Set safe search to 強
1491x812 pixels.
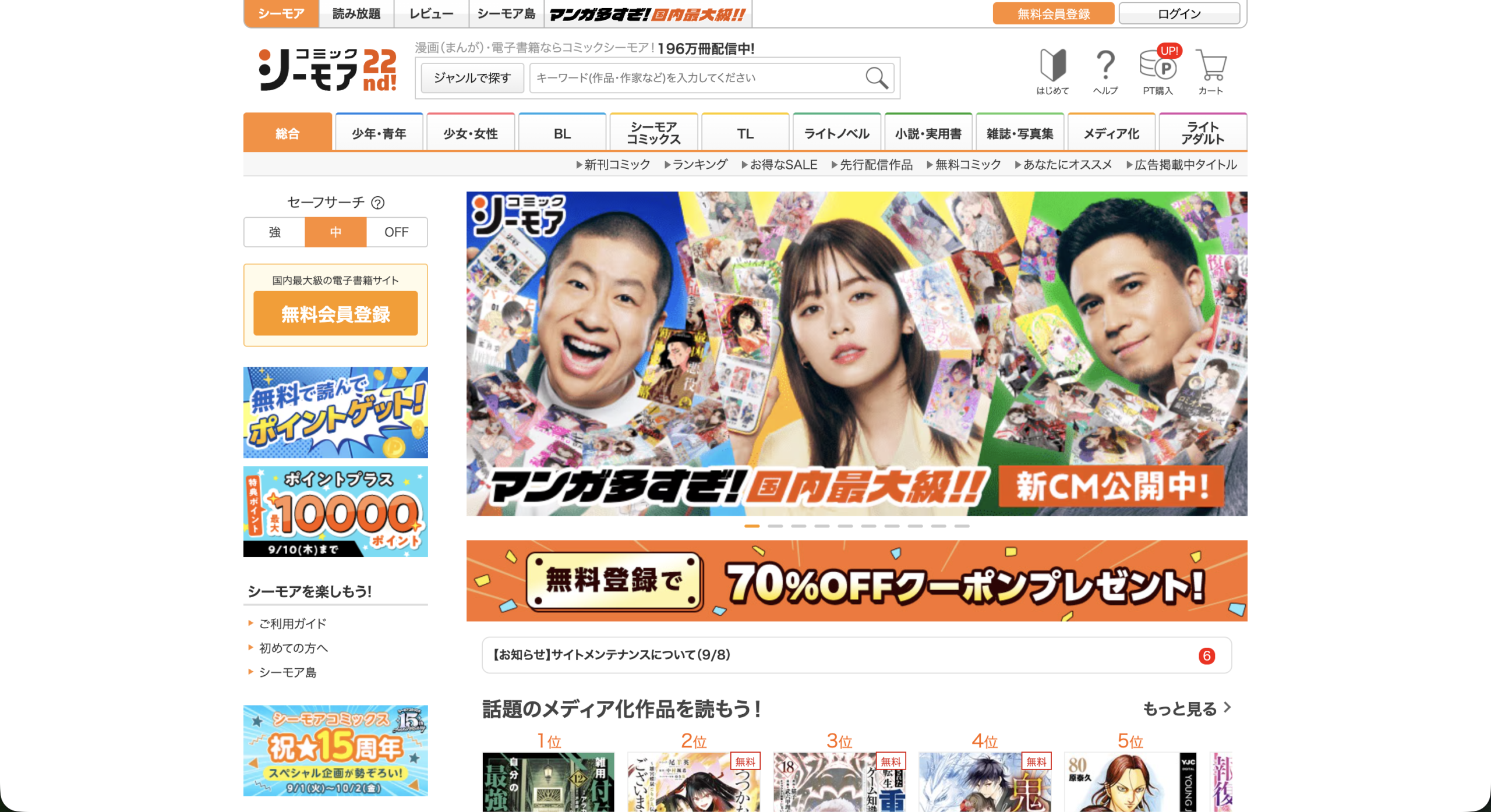(x=274, y=232)
